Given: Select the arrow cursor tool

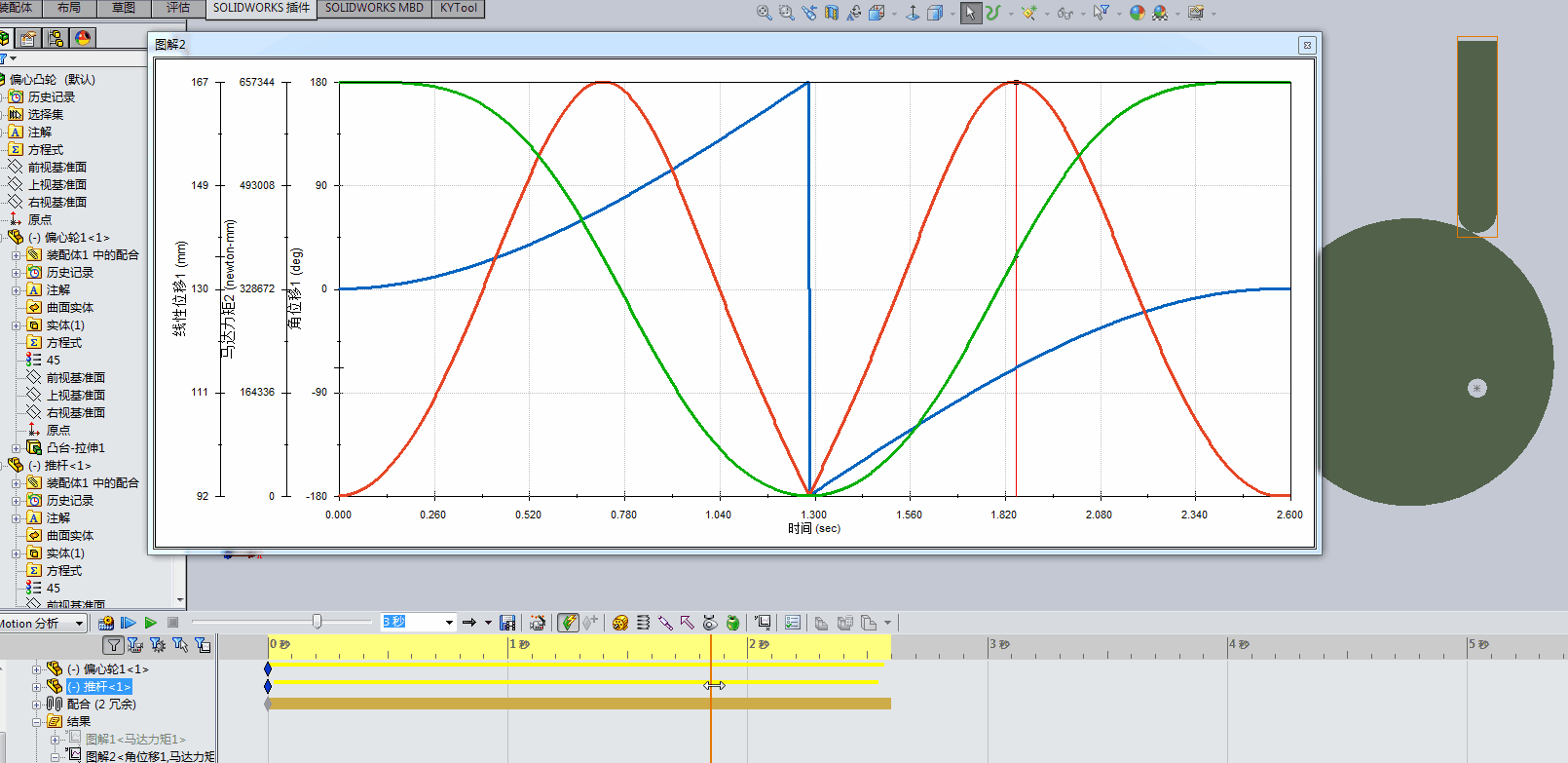Looking at the screenshot, I should (x=971, y=13).
